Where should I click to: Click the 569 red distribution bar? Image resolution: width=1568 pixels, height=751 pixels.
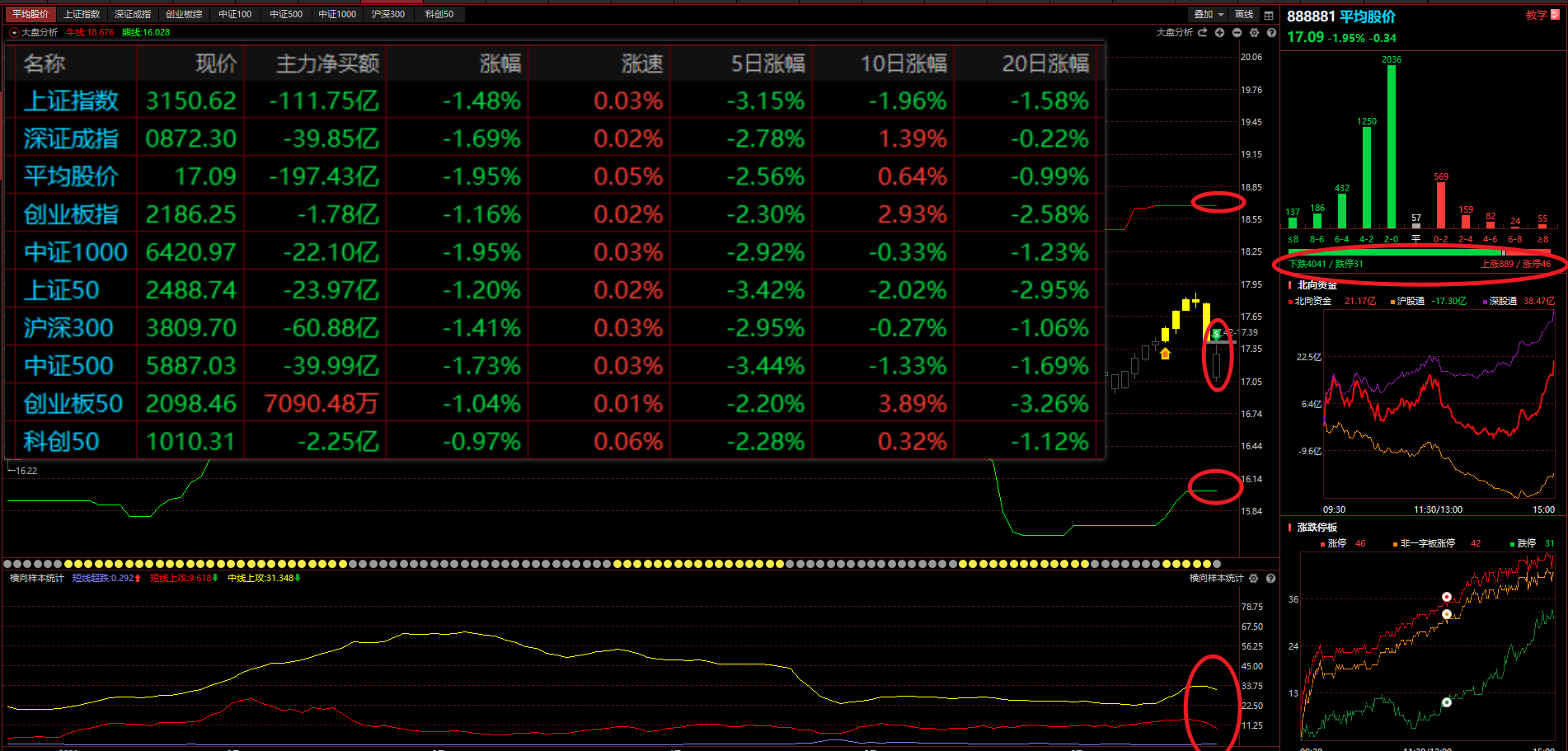(1441, 205)
